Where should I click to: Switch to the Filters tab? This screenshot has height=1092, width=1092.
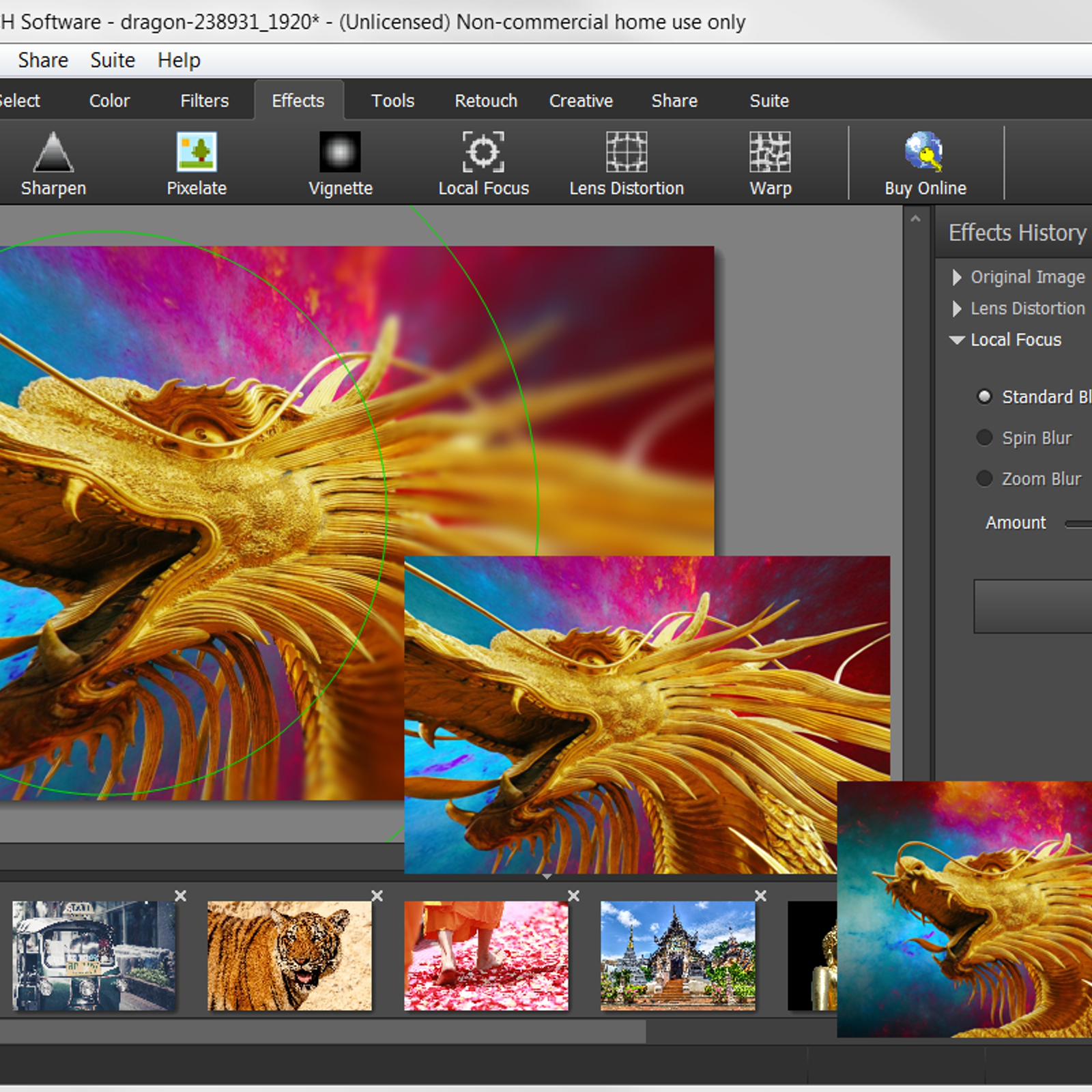coord(204,100)
